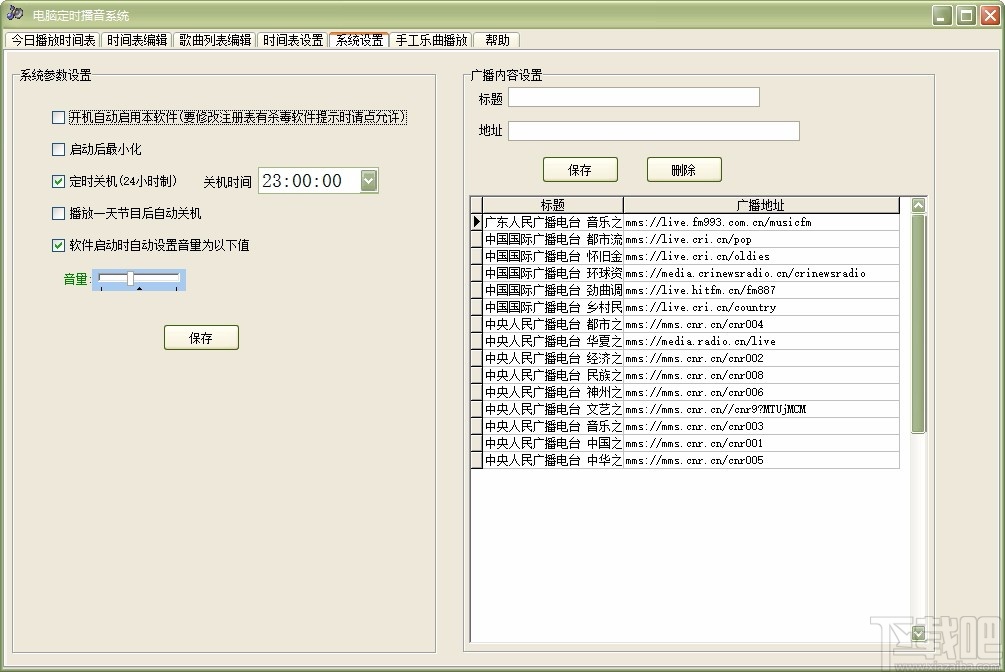Open the 时间表设置 tab
The height and width of the screenshot is (672, 1005).
tap(293, 40)
